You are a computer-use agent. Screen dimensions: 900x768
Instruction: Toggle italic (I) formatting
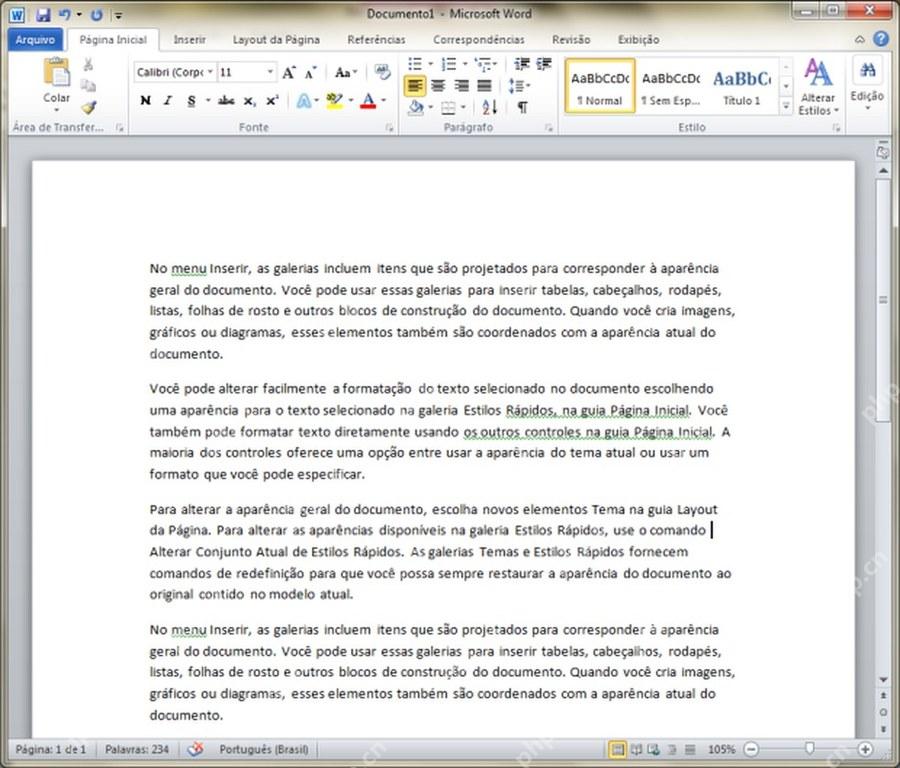(168, 101)
